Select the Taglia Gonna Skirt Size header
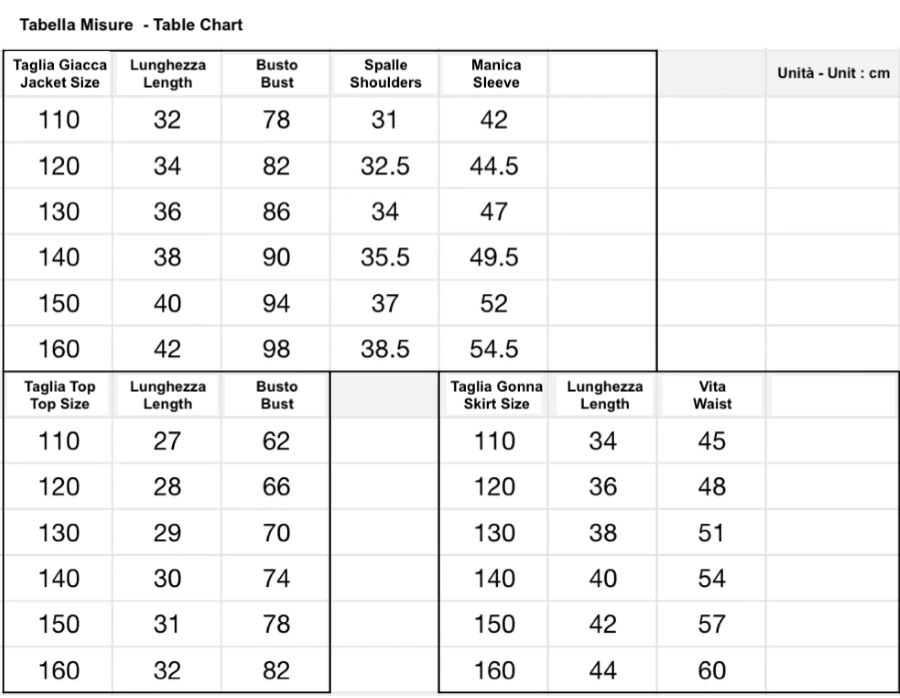Screen dimensions: 900x698 tap(496, 395)
